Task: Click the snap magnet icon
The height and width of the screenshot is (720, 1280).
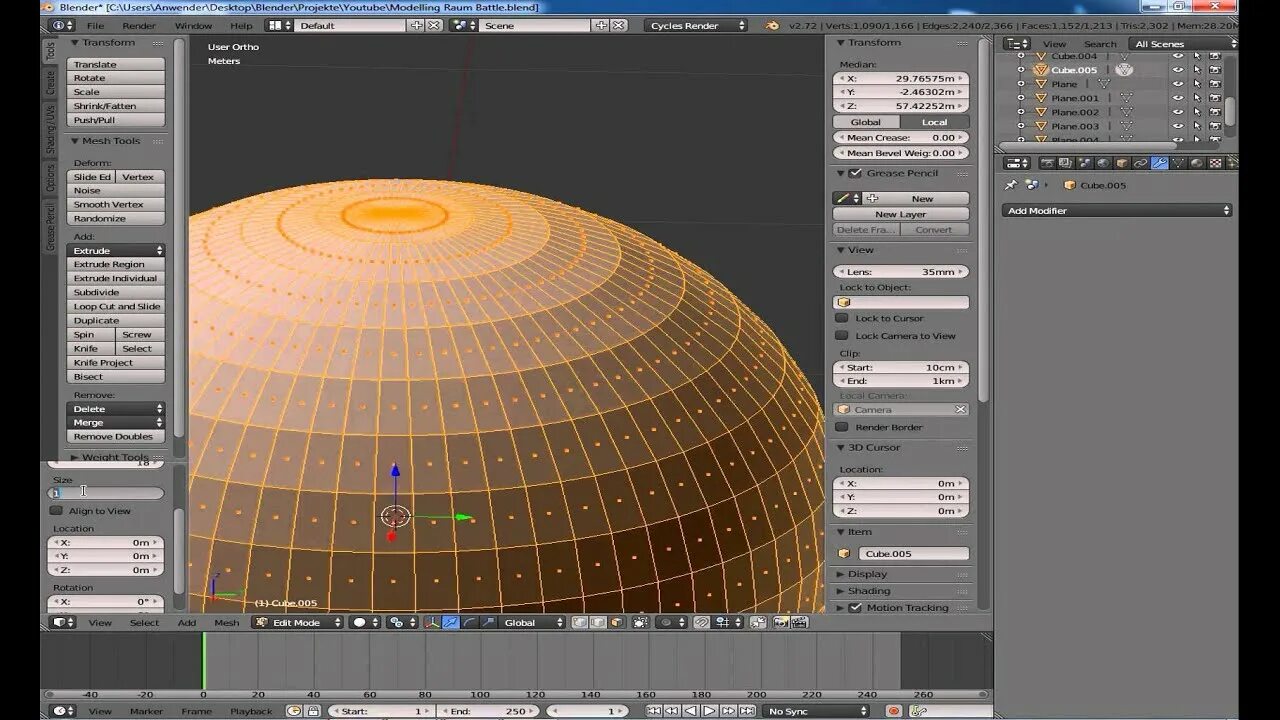Action: coord(702,622)
